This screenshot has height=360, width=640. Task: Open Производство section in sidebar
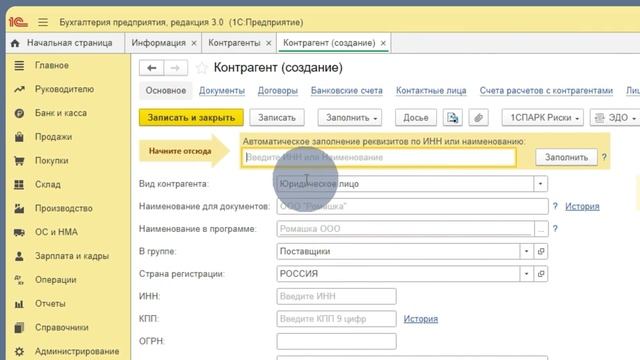point(63,208)
